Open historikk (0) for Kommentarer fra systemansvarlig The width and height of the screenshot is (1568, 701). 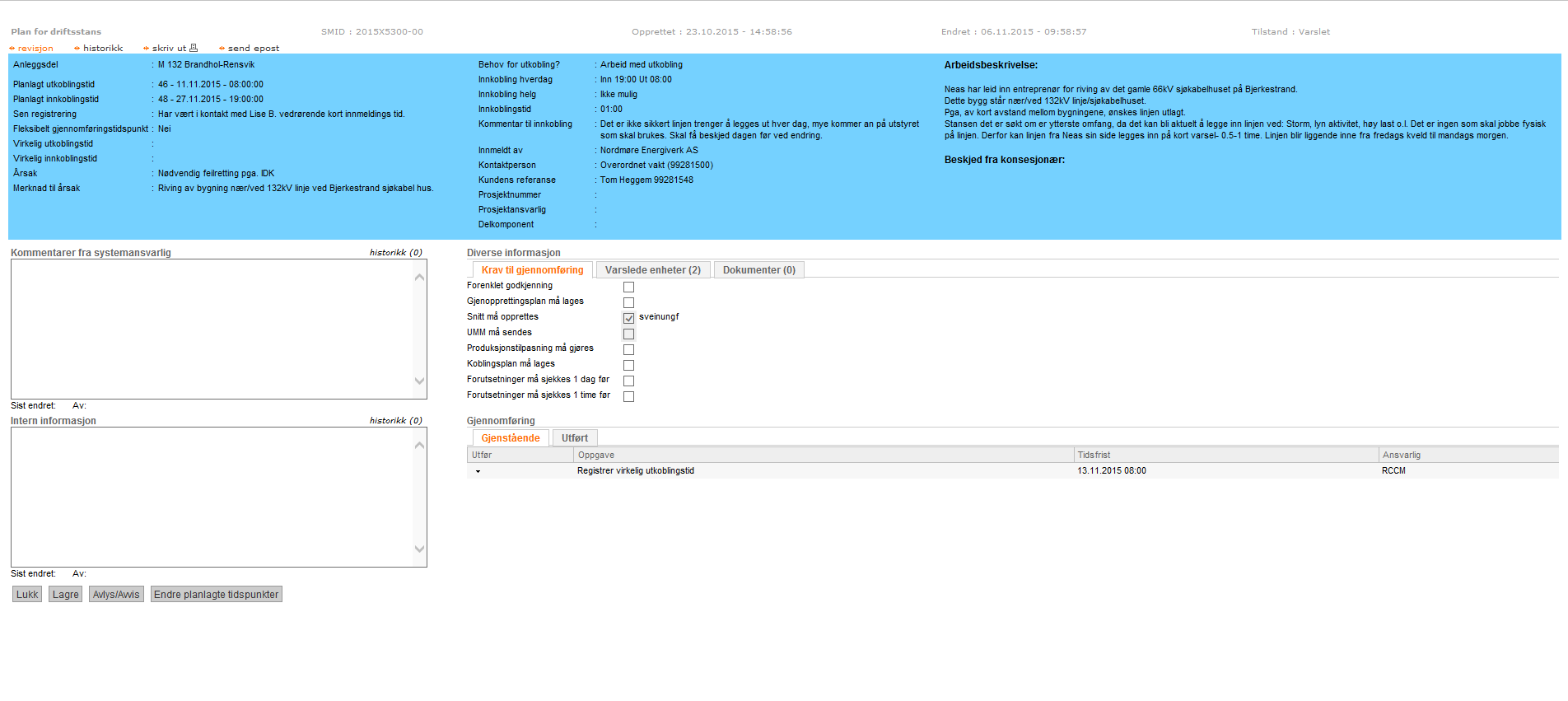pos(396,253)
